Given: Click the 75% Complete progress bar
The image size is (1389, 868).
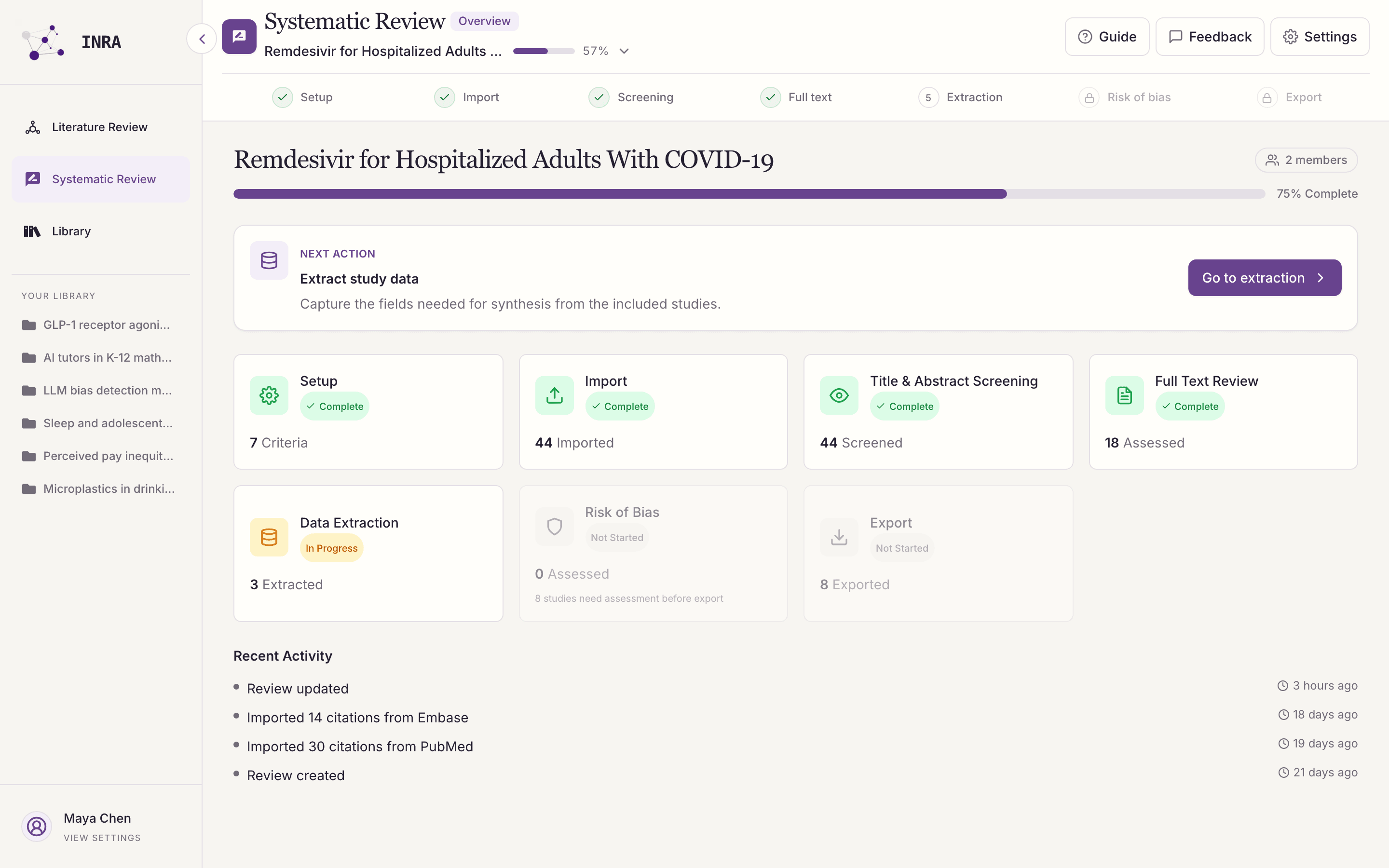Looking at the screenshot, I should tap(749, 194).
